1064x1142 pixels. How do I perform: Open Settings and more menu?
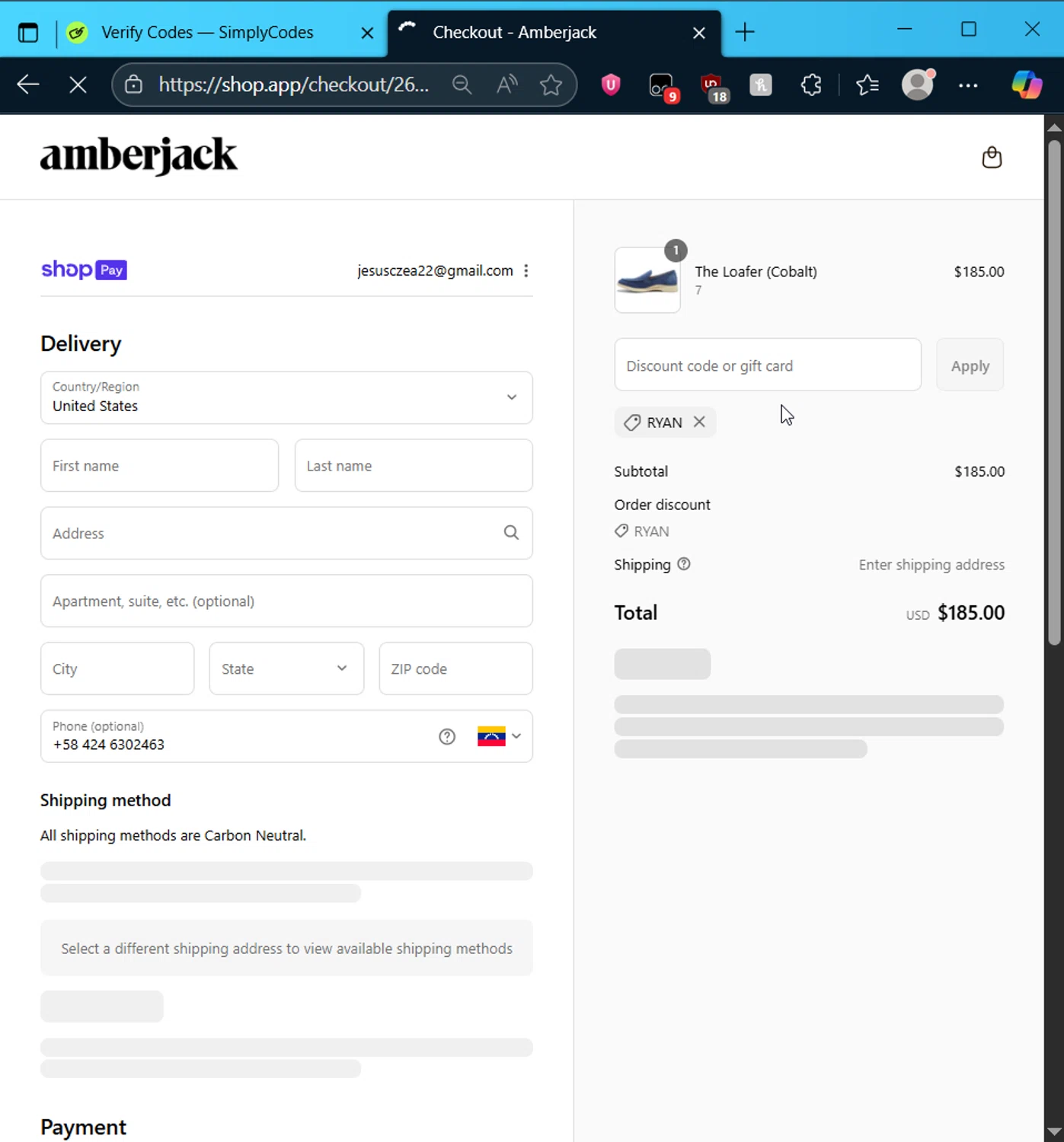pyautogui.click(x=968, y=85)
